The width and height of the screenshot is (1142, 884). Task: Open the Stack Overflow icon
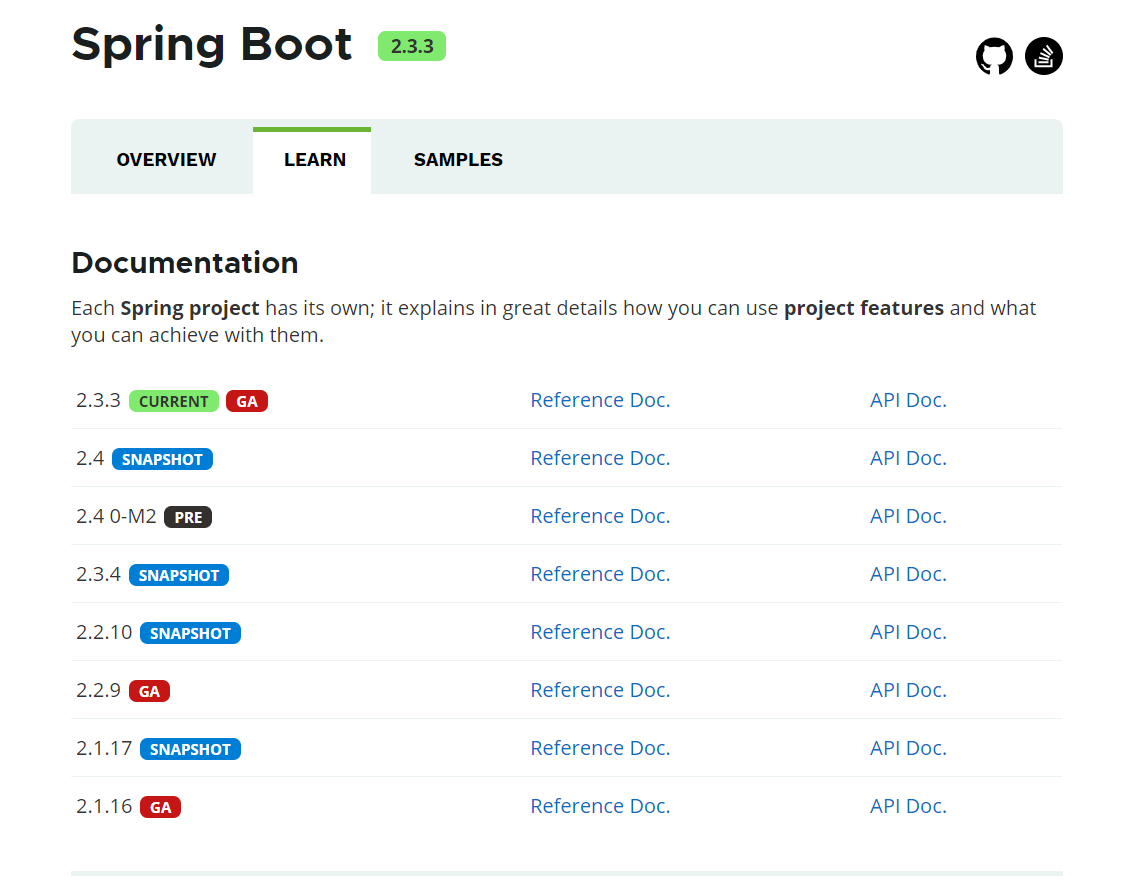1044,56
